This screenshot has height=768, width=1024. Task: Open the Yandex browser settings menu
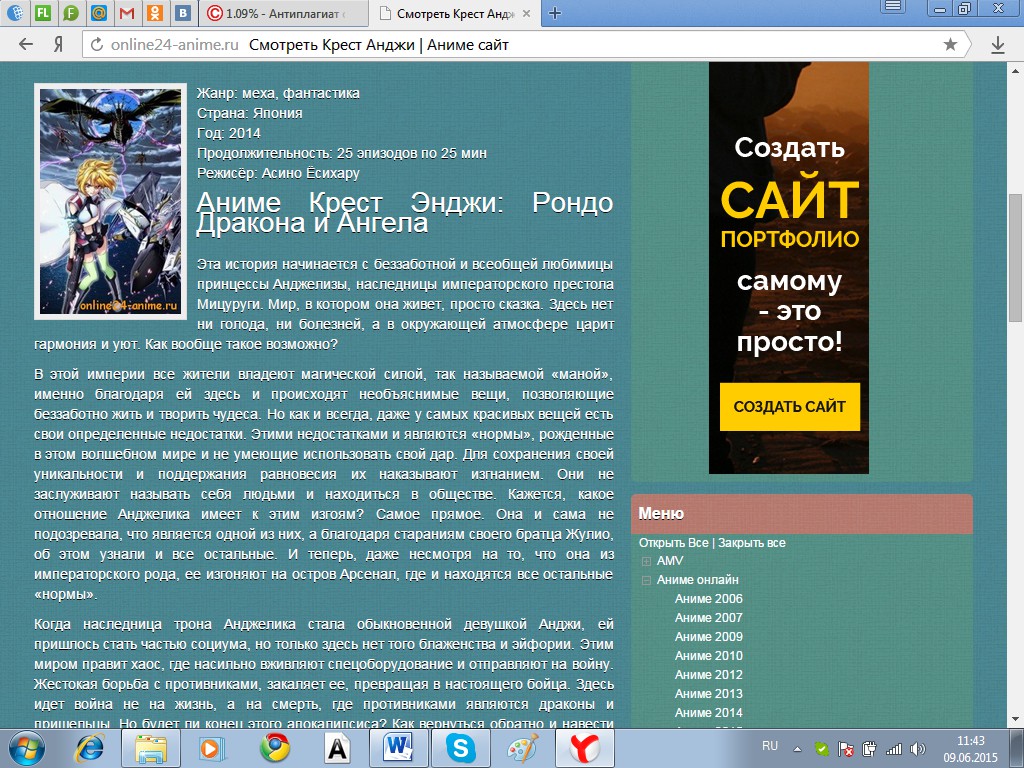[893, 7]
